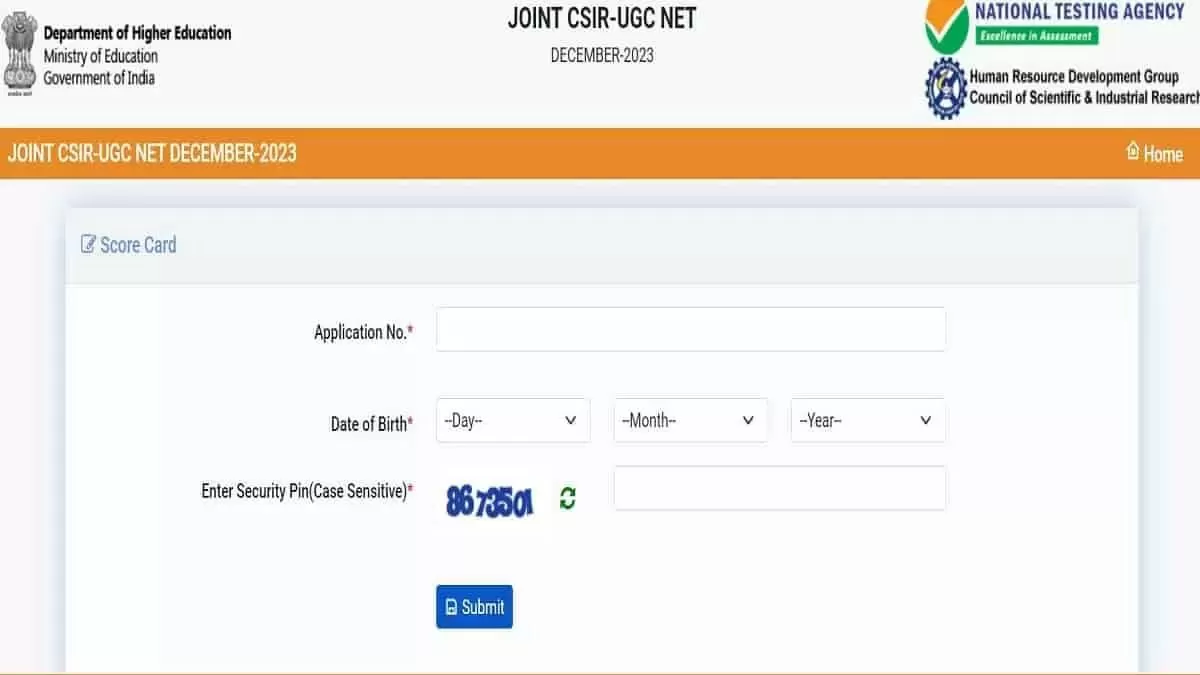1200x675 pixels.
Task: Go to Home link
Action: coord(1162,154)
